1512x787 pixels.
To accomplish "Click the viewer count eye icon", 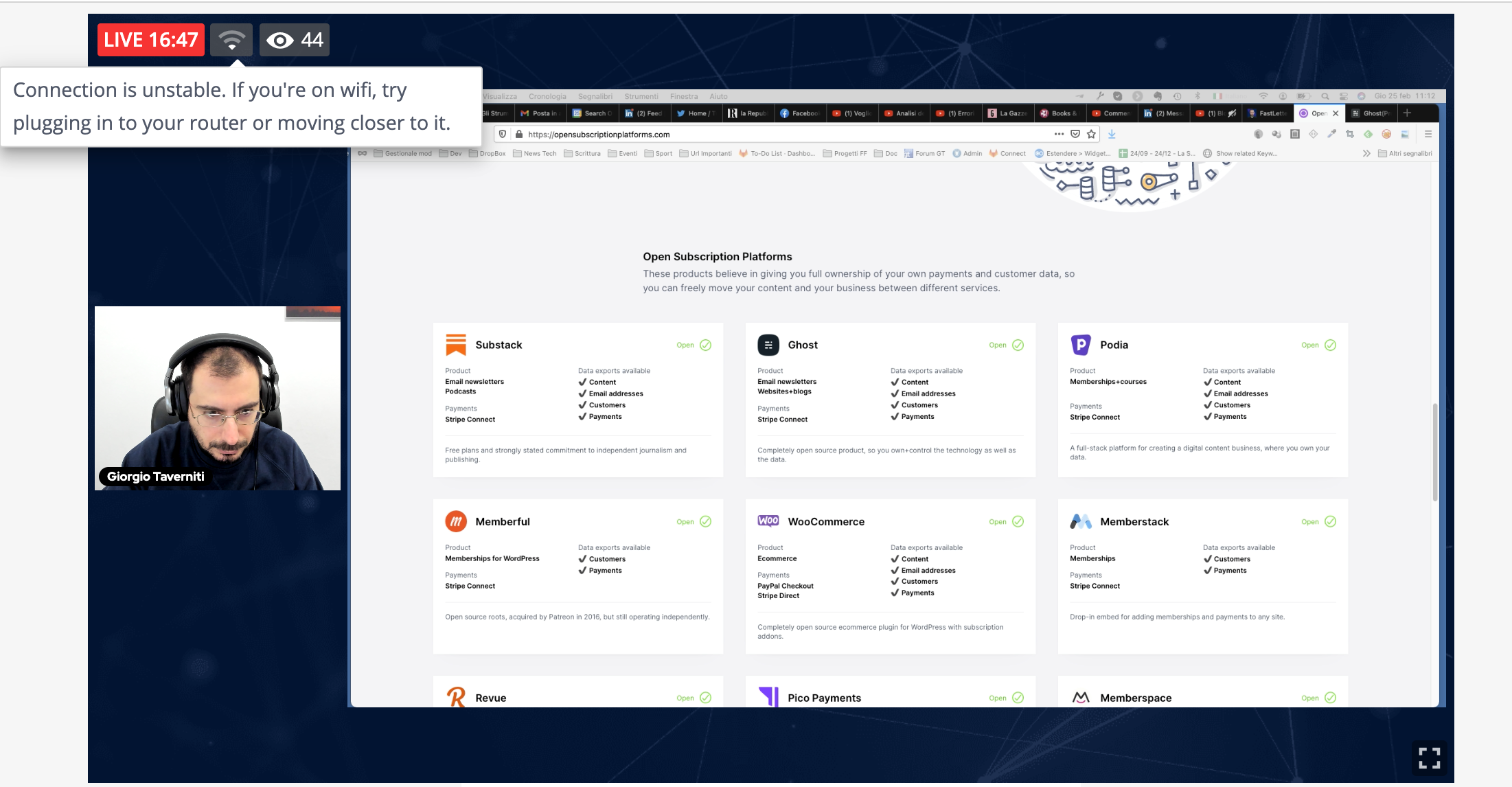I will [x=279, y=41].
